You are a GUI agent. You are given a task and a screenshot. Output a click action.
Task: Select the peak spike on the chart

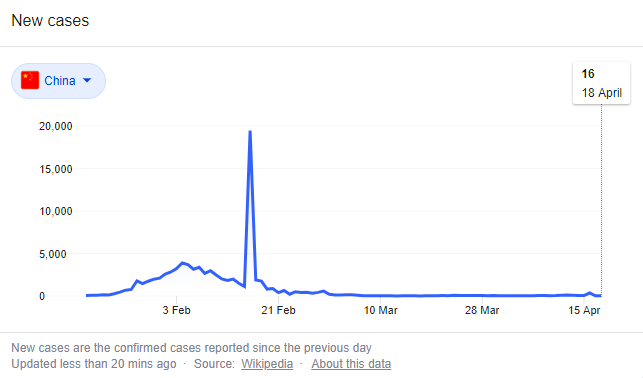coord(250,132)
